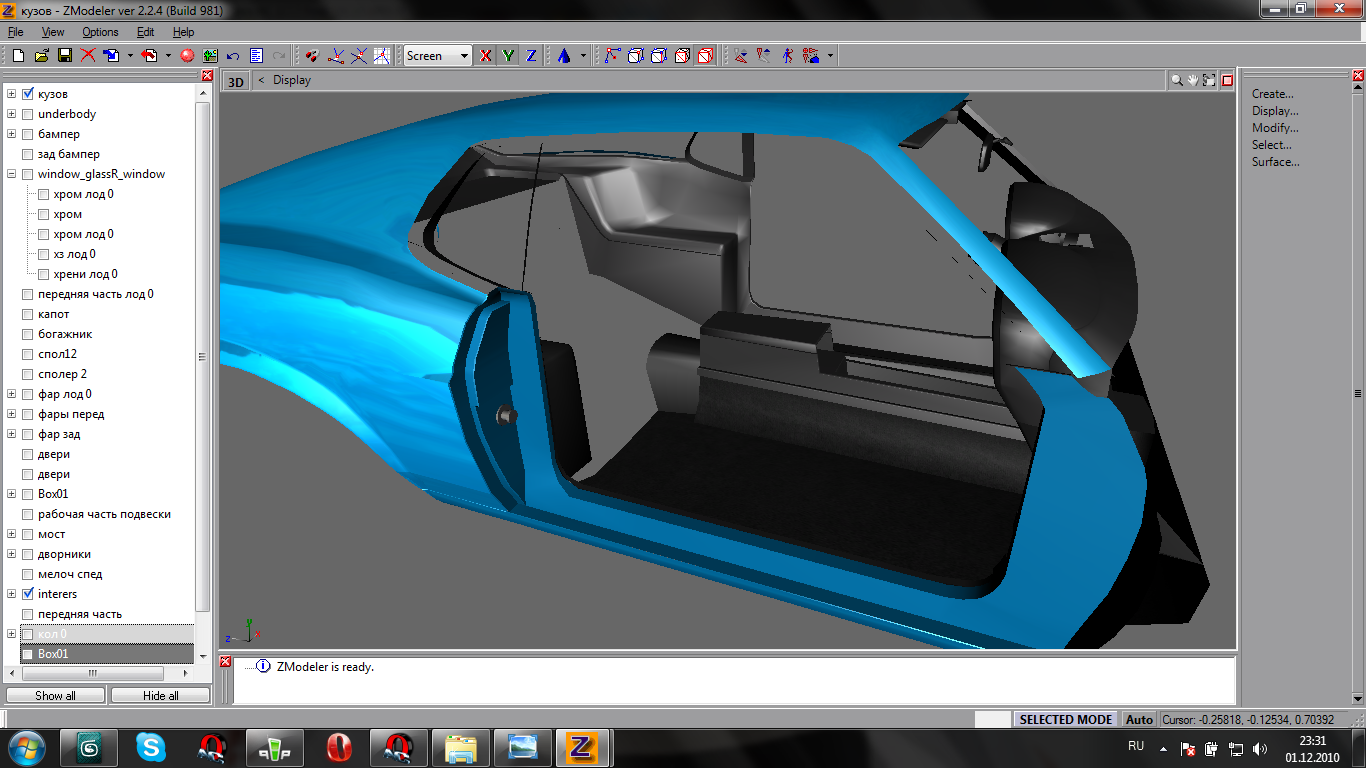Click the red sphere materials editor icon
Image resolution: width=1366 pixels, height=768 pixels.
187,56
